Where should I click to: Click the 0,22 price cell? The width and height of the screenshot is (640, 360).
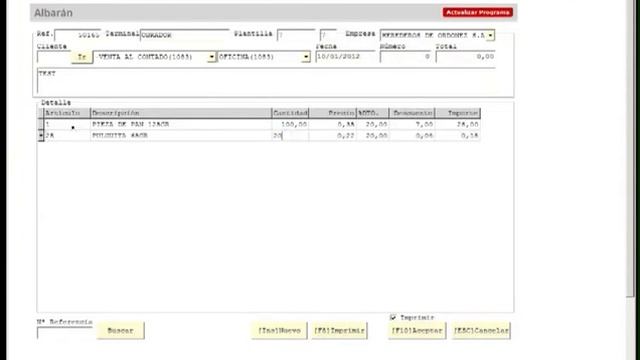[x=333, y=135]
